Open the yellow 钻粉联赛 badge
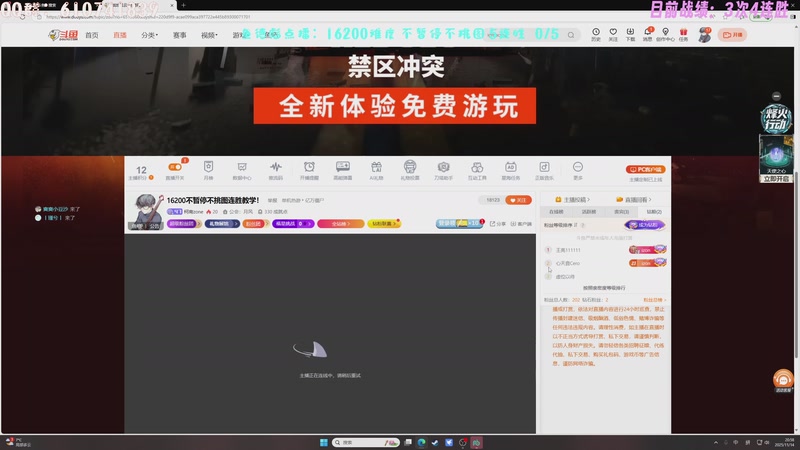The image size is (800, 450). [384, 223]
